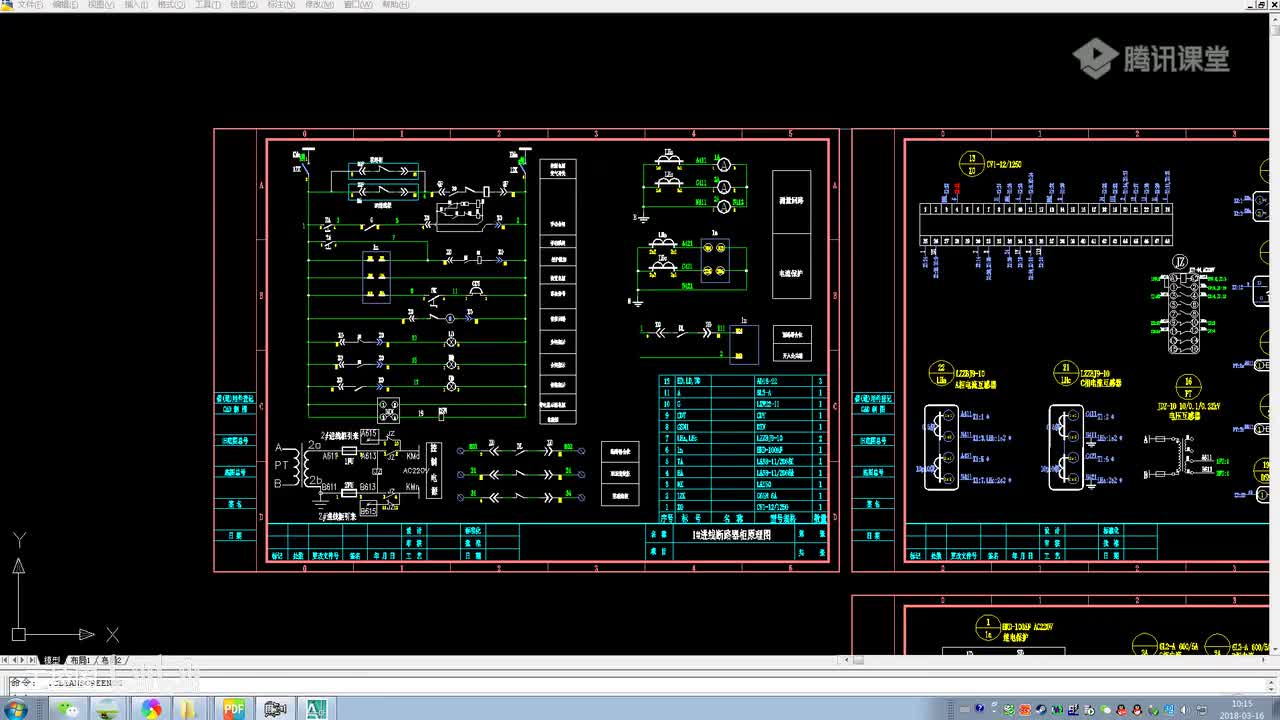Go to previous layout tab arrow
The height and width of the screenshot is (720, 1280).
14,661
